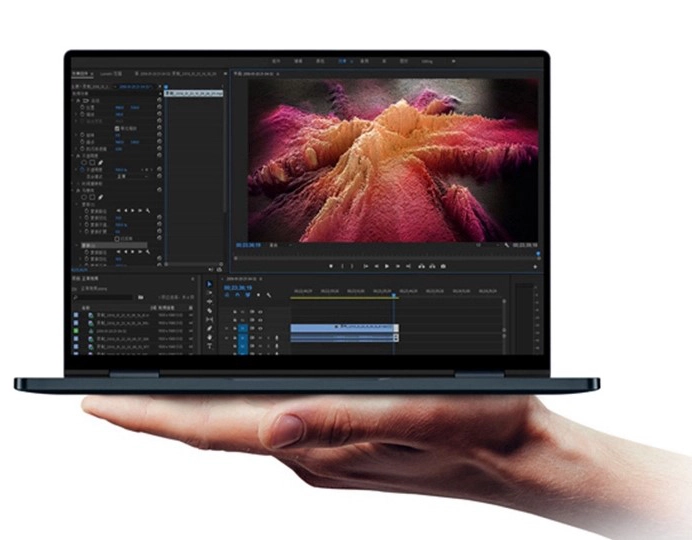
Task: Click Program Monitor timecode 00;23;36;19
Action: (248, 245)
